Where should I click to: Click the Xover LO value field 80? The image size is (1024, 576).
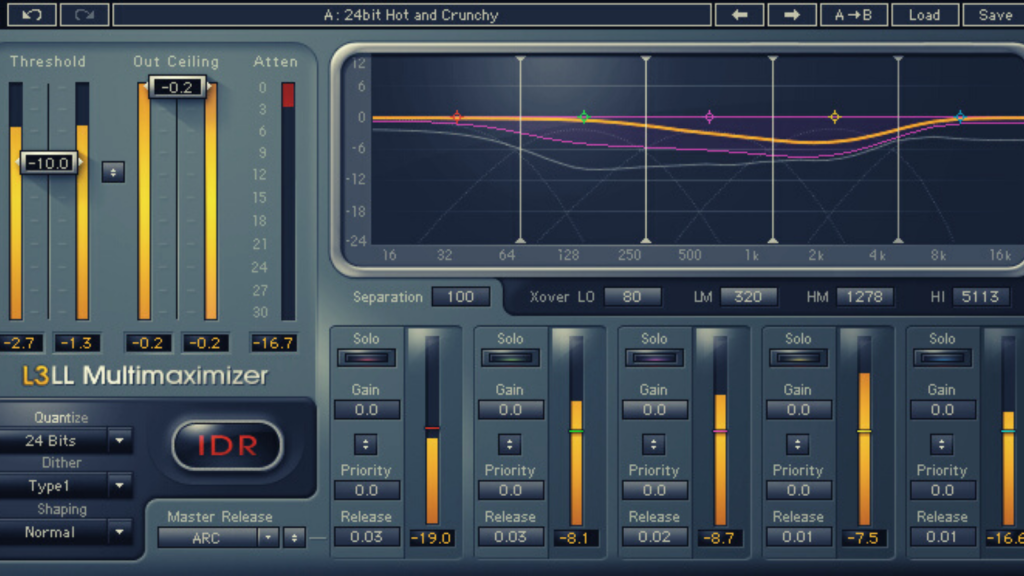(x=632, y=296)
